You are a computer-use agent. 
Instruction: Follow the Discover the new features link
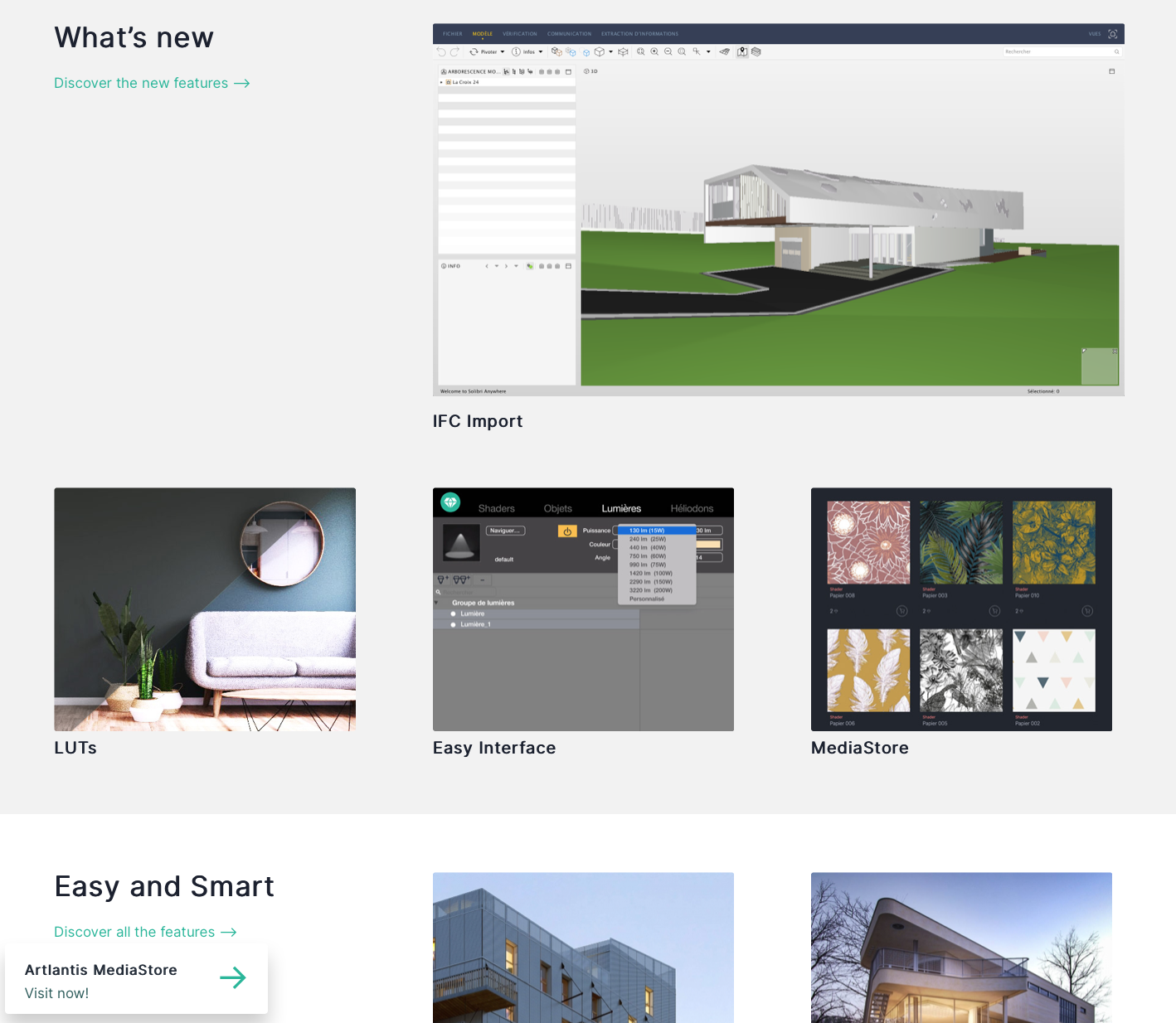click(151, 83)
